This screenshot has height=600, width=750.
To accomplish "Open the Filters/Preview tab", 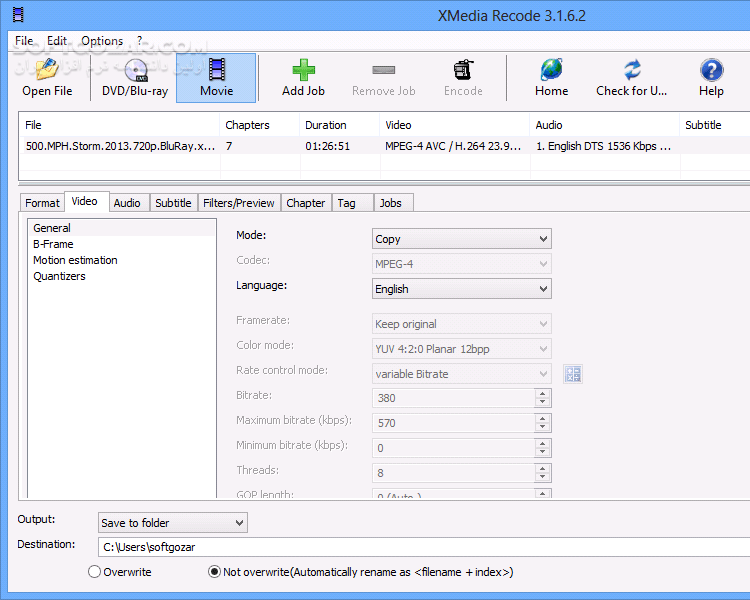I will 239,203.
